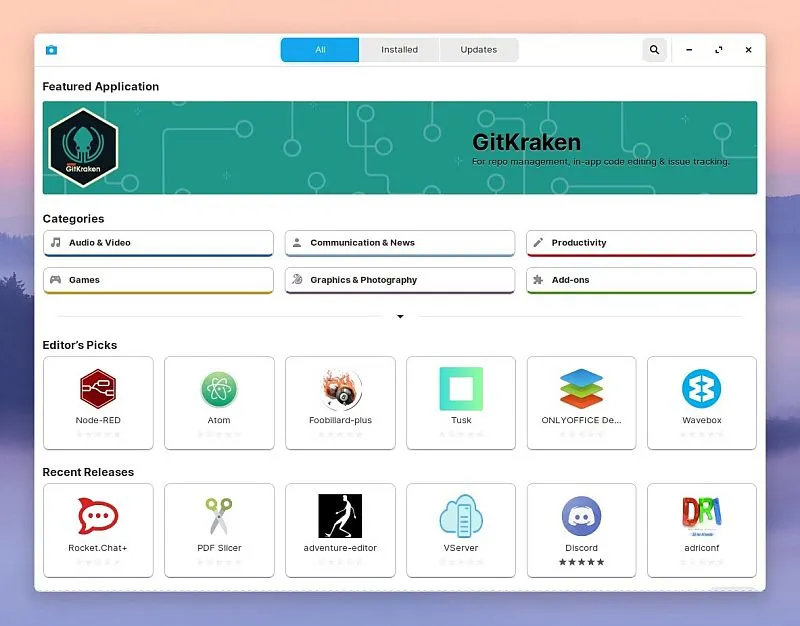Click the star rating under Discord

pyautogui.click(x=581, y=563)
